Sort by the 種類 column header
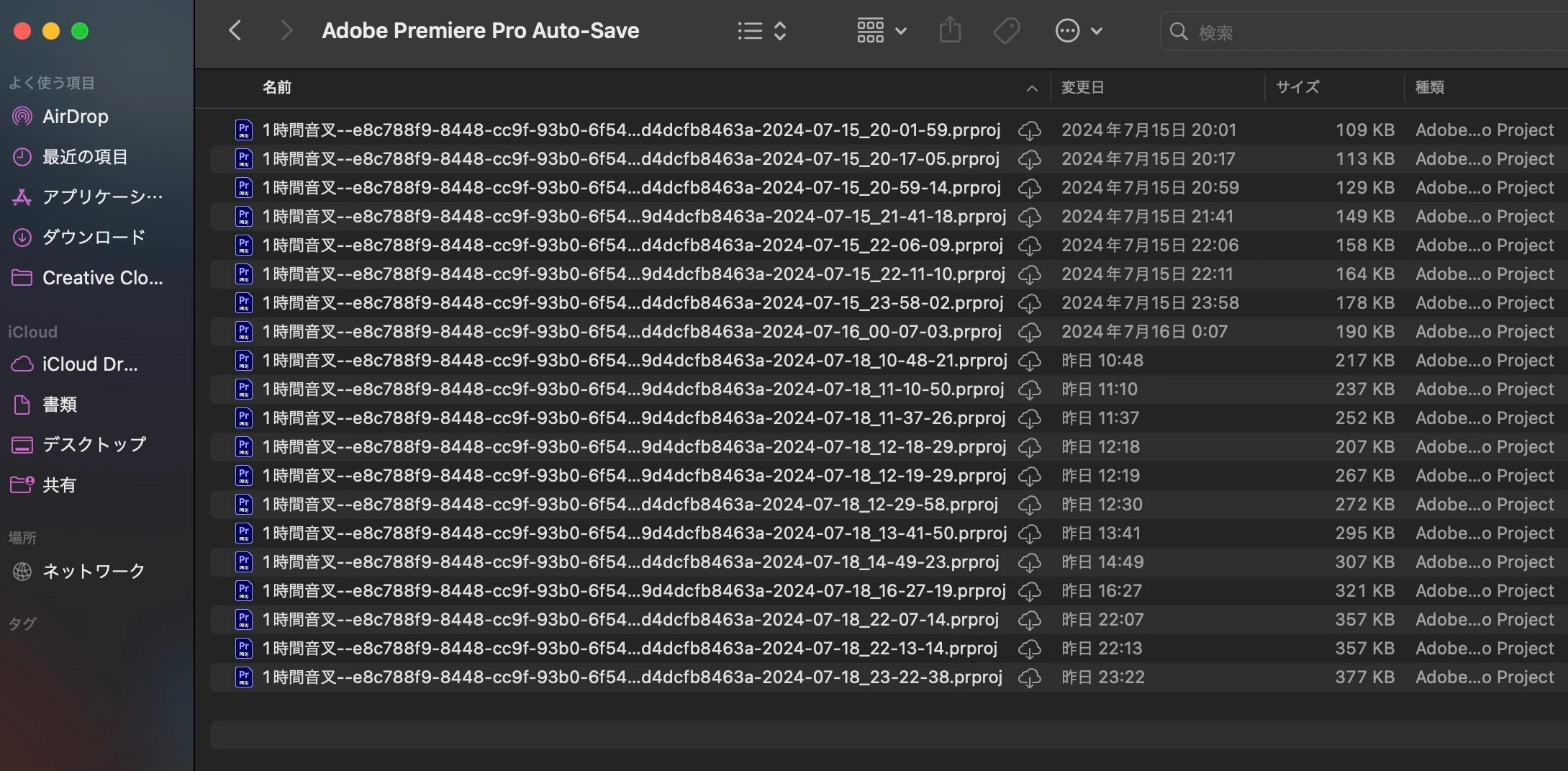Image resolution: width=1568 pixels, height=771 pixels. pos(1429,87)
